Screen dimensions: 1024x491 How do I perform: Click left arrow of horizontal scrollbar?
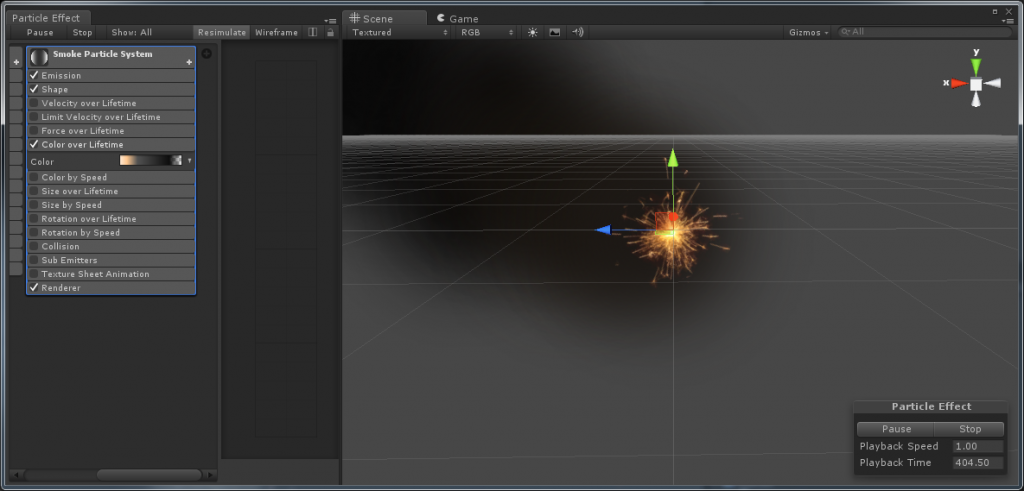click(x=16, y=475)
